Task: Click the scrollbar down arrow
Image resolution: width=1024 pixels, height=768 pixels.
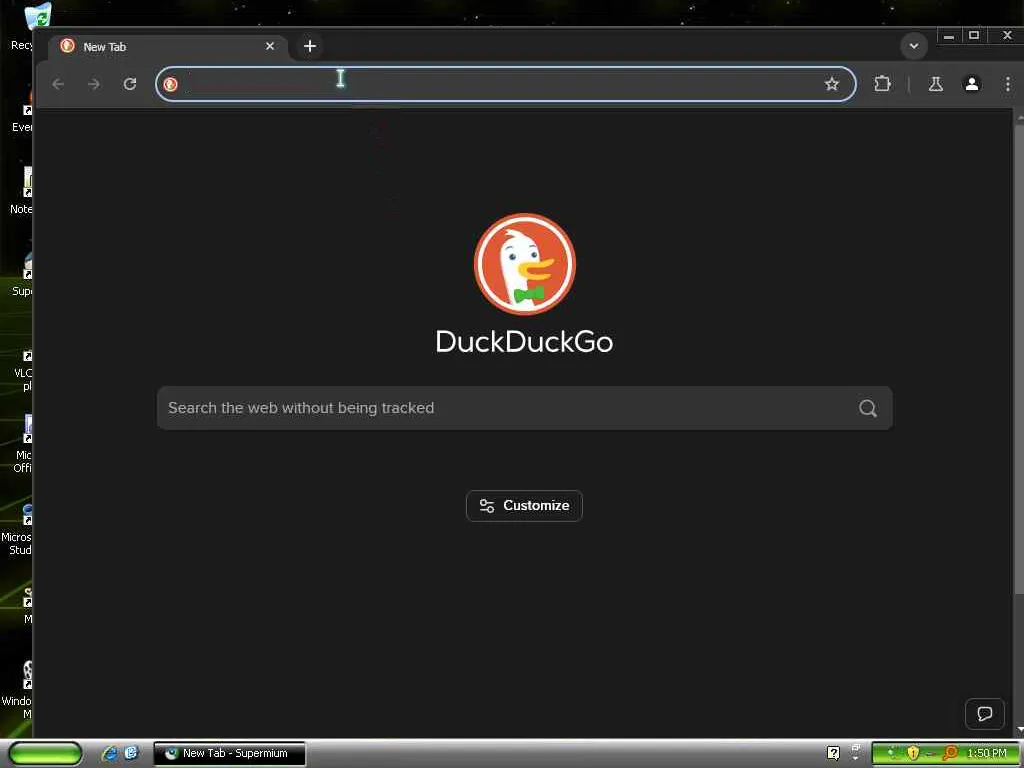Action: point(1020,729)
